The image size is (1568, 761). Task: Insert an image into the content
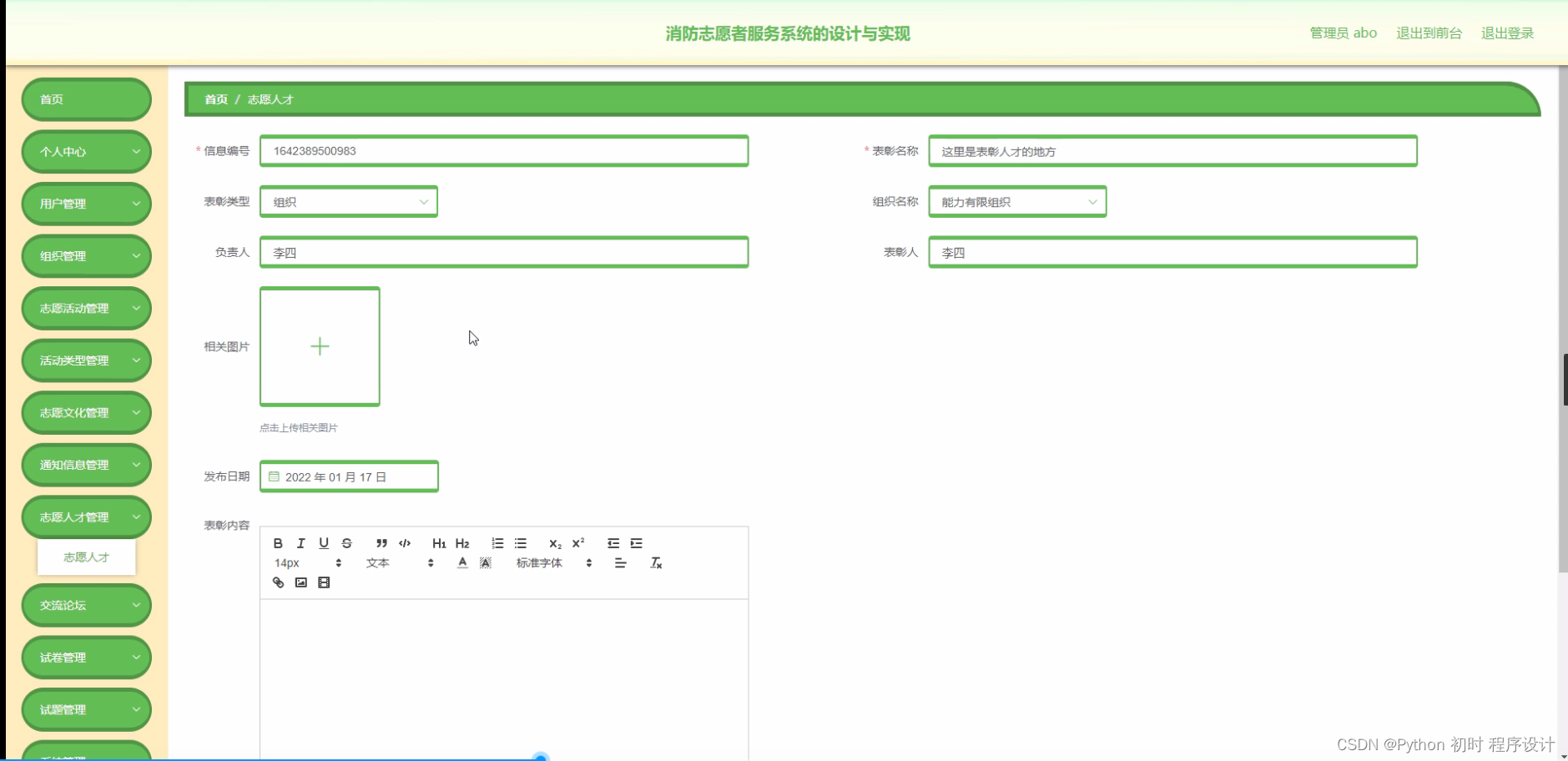[301, 582]
